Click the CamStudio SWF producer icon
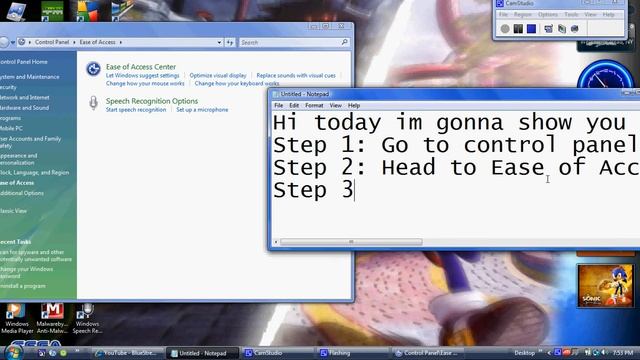Viewport: 640px width, 360px height. click(x=575, y=29)
